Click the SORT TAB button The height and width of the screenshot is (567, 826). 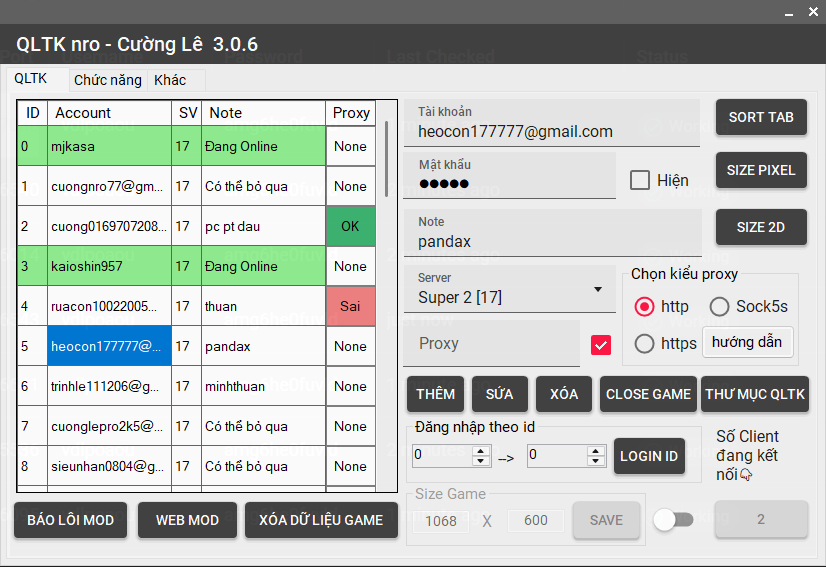(761, 117)
